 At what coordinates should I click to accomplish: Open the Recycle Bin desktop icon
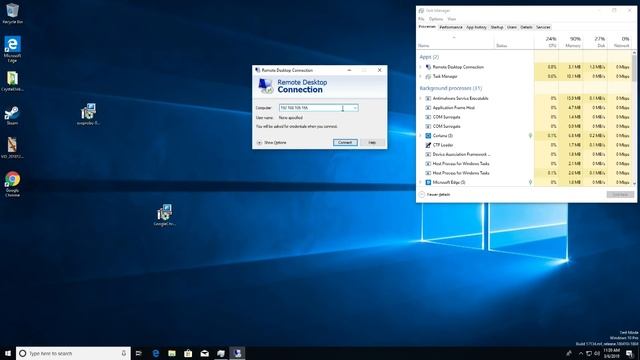(12, 13)
